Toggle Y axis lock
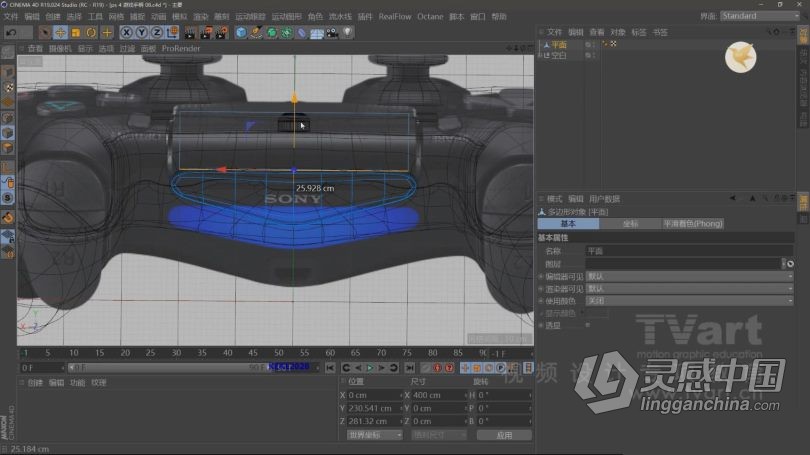 tap(141, 33)
